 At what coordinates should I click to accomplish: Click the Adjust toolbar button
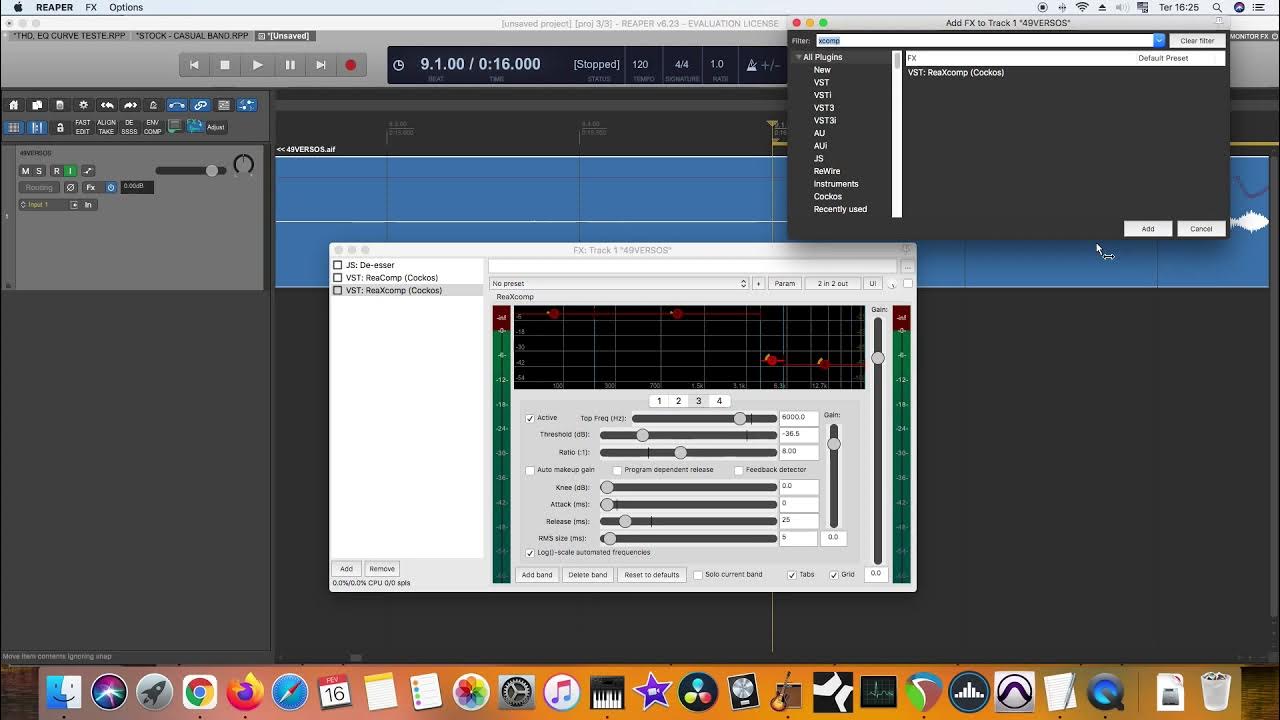[x=216, y=127]
